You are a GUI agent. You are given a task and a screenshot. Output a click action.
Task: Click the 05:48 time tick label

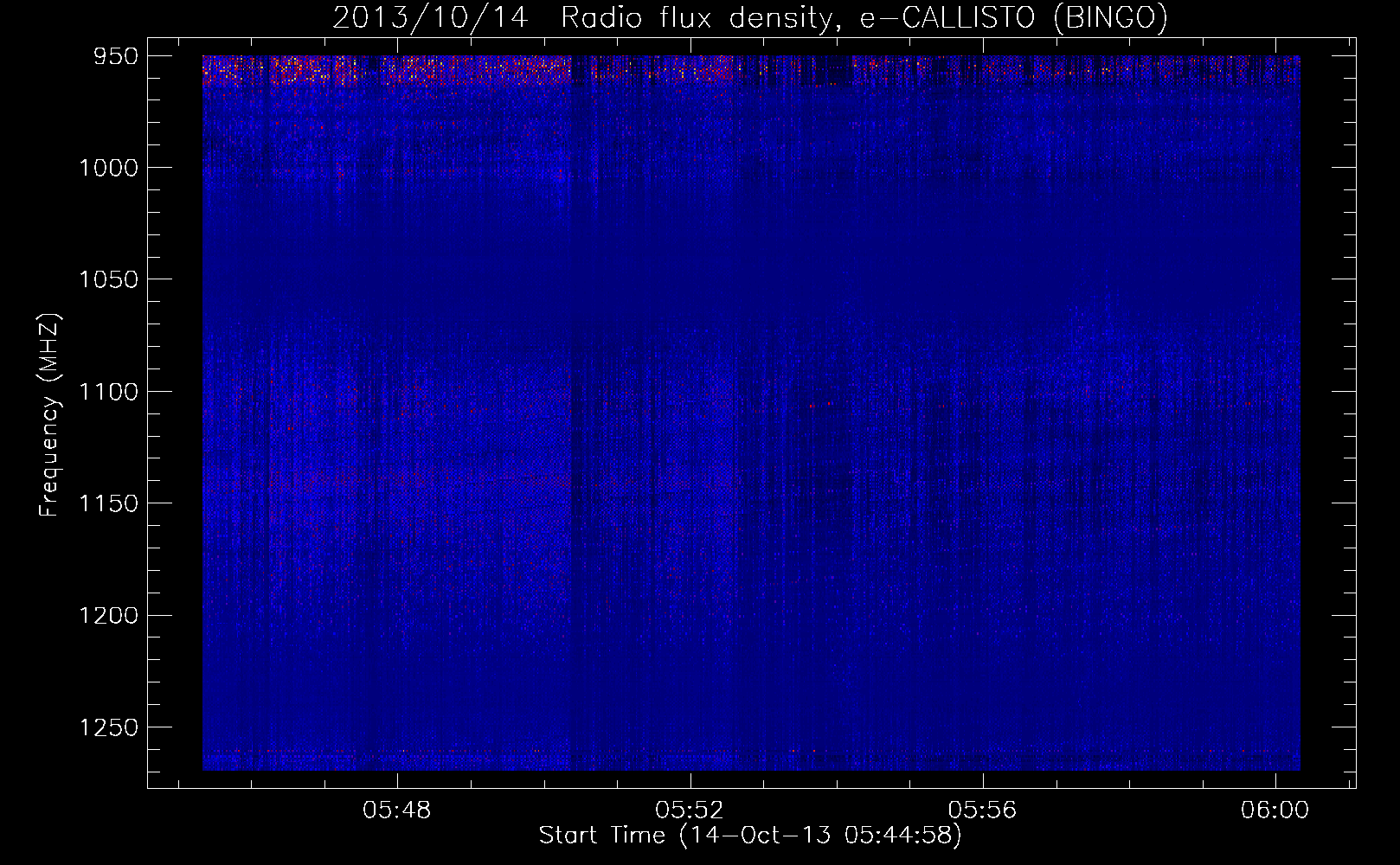point(397,811)
